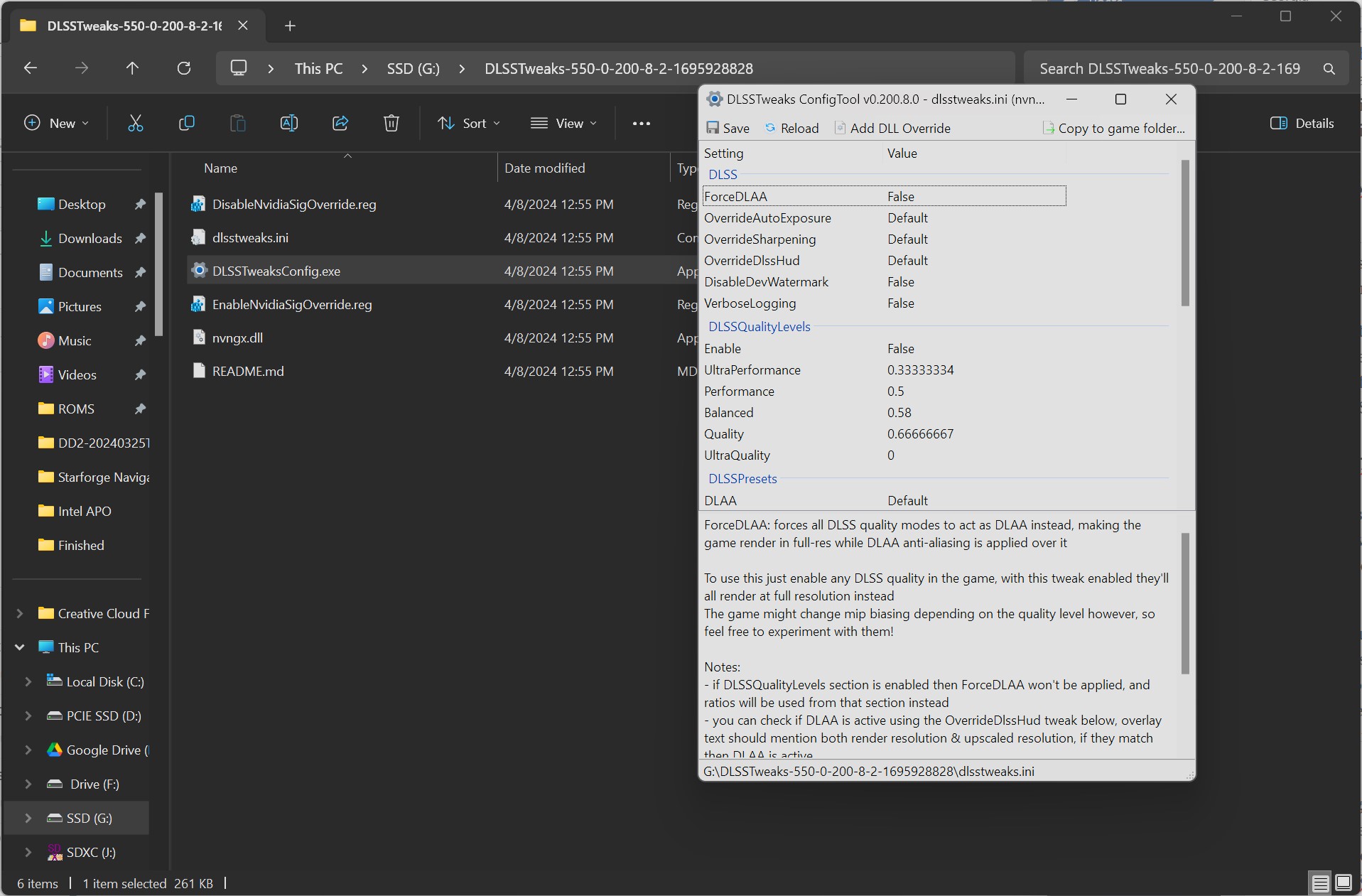The image size is (1362, 896).
Task: Click Quality ratio value 0.66666667
Action: [x=920, y=433]
